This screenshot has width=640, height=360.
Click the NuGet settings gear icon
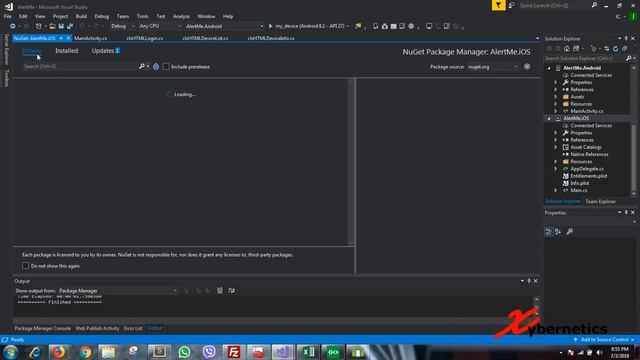pyautogui.click(x=527, y=67)
